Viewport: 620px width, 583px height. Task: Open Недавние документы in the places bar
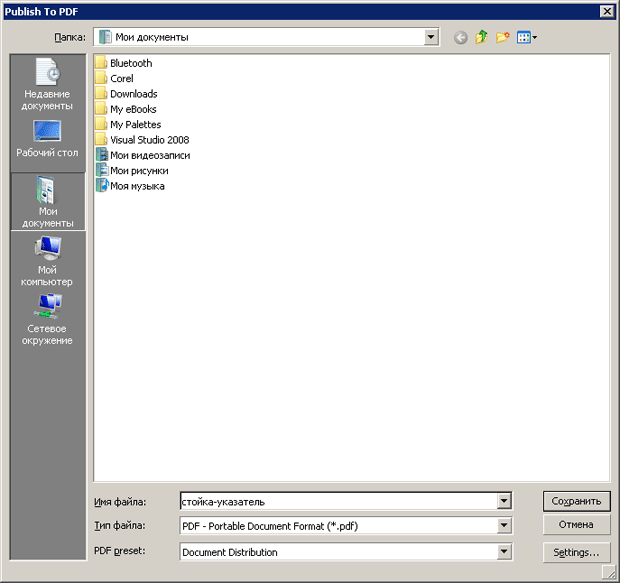click(x=47, y=84)
